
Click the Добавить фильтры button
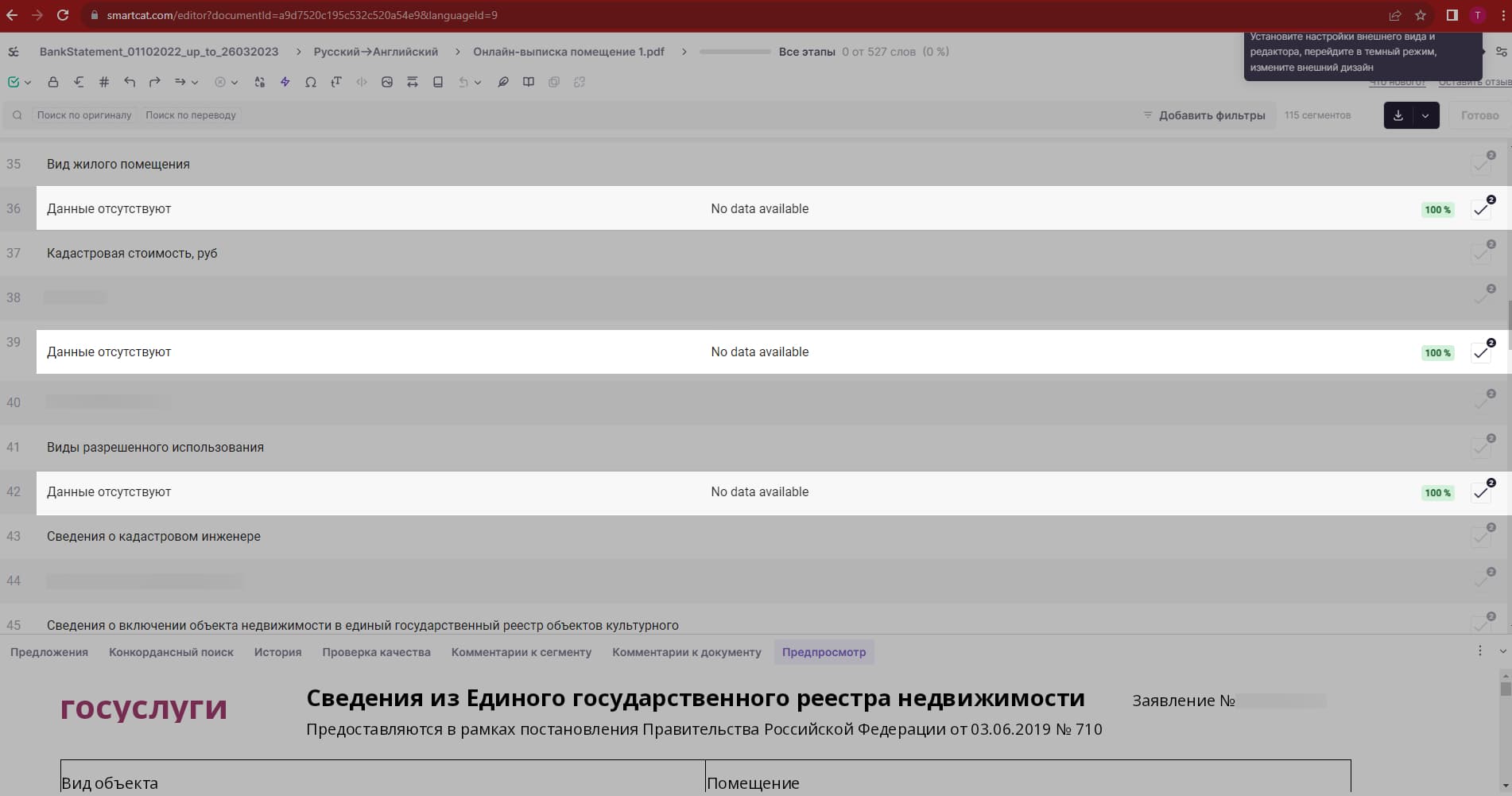click(1204, 115)
